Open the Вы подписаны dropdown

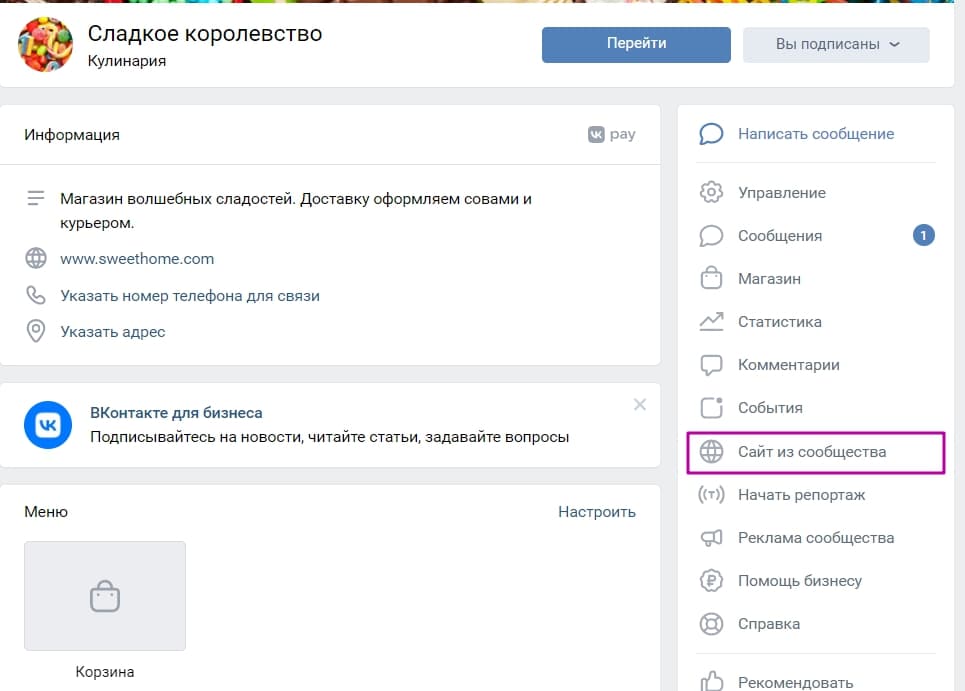point(836,44)
